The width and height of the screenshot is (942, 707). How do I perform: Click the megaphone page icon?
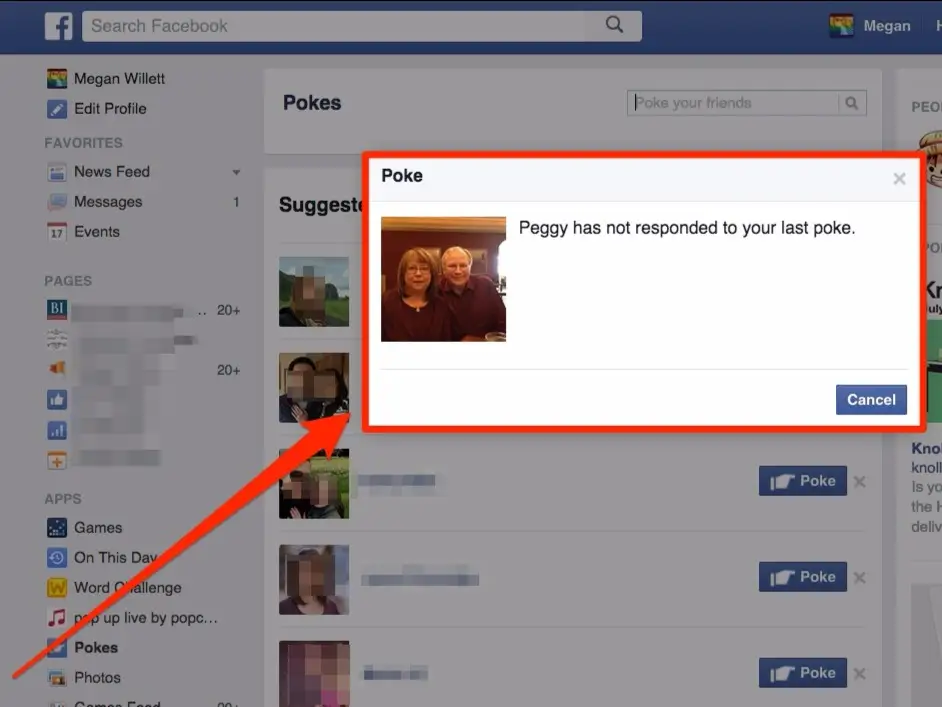pos(57,368)
